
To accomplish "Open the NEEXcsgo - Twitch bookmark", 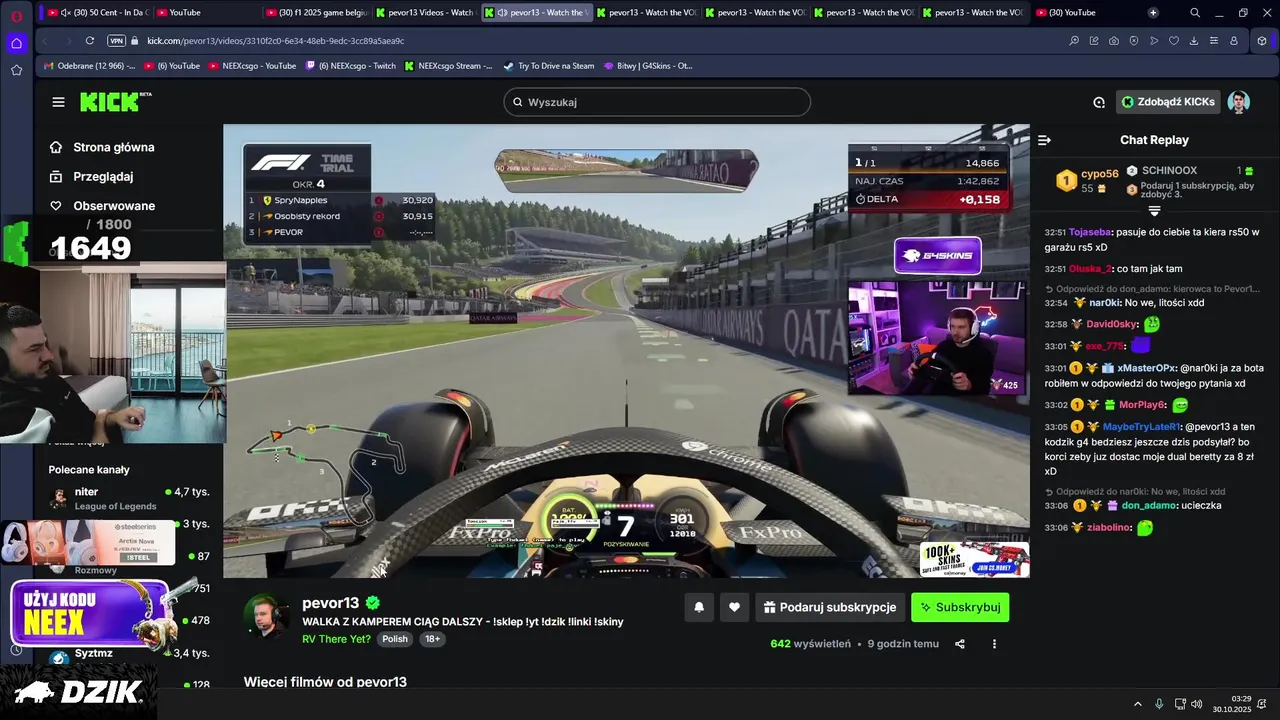I will pos(350,66).
